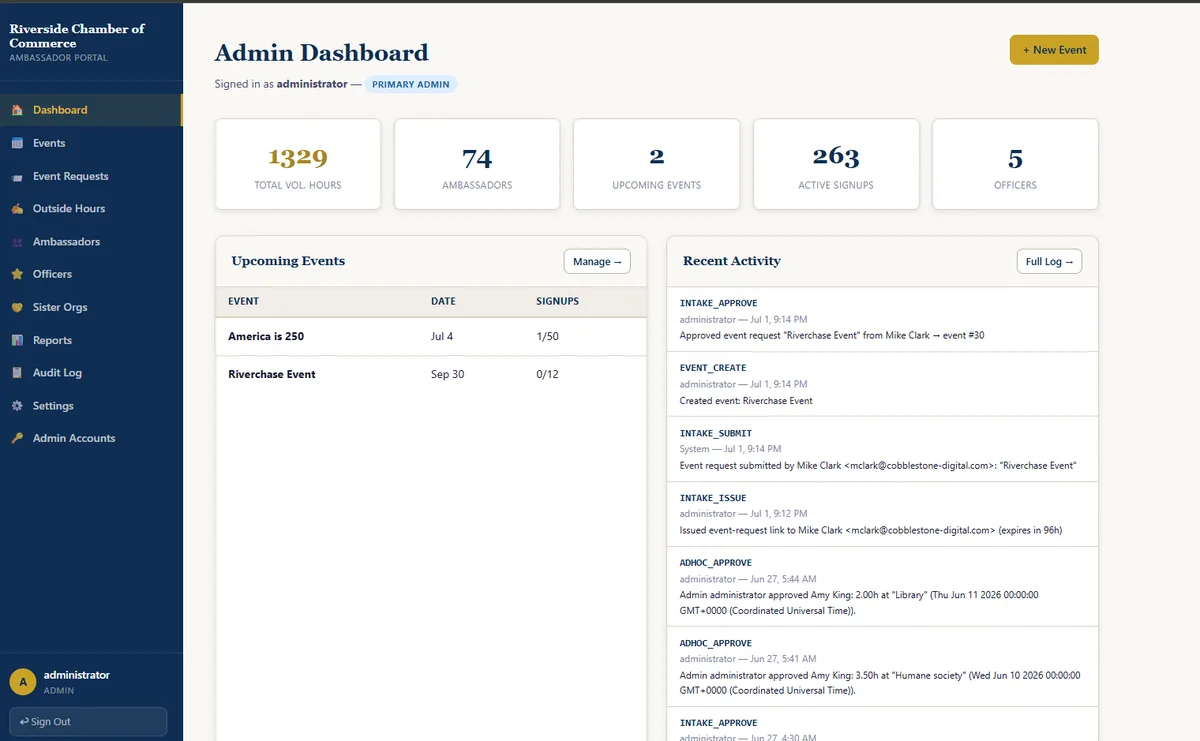Click the Admin Accounts key icon

(x=17, y=438)
